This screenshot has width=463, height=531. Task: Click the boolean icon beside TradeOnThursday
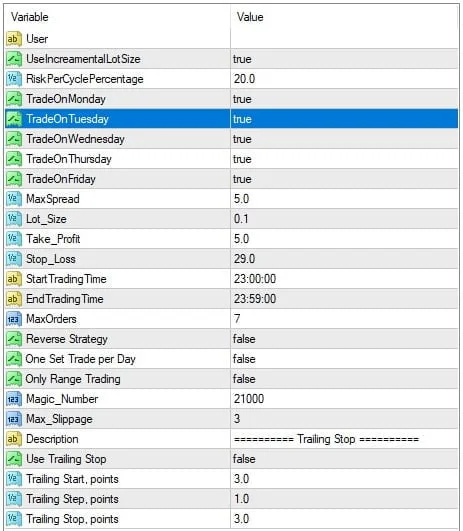tap(14, 159)
